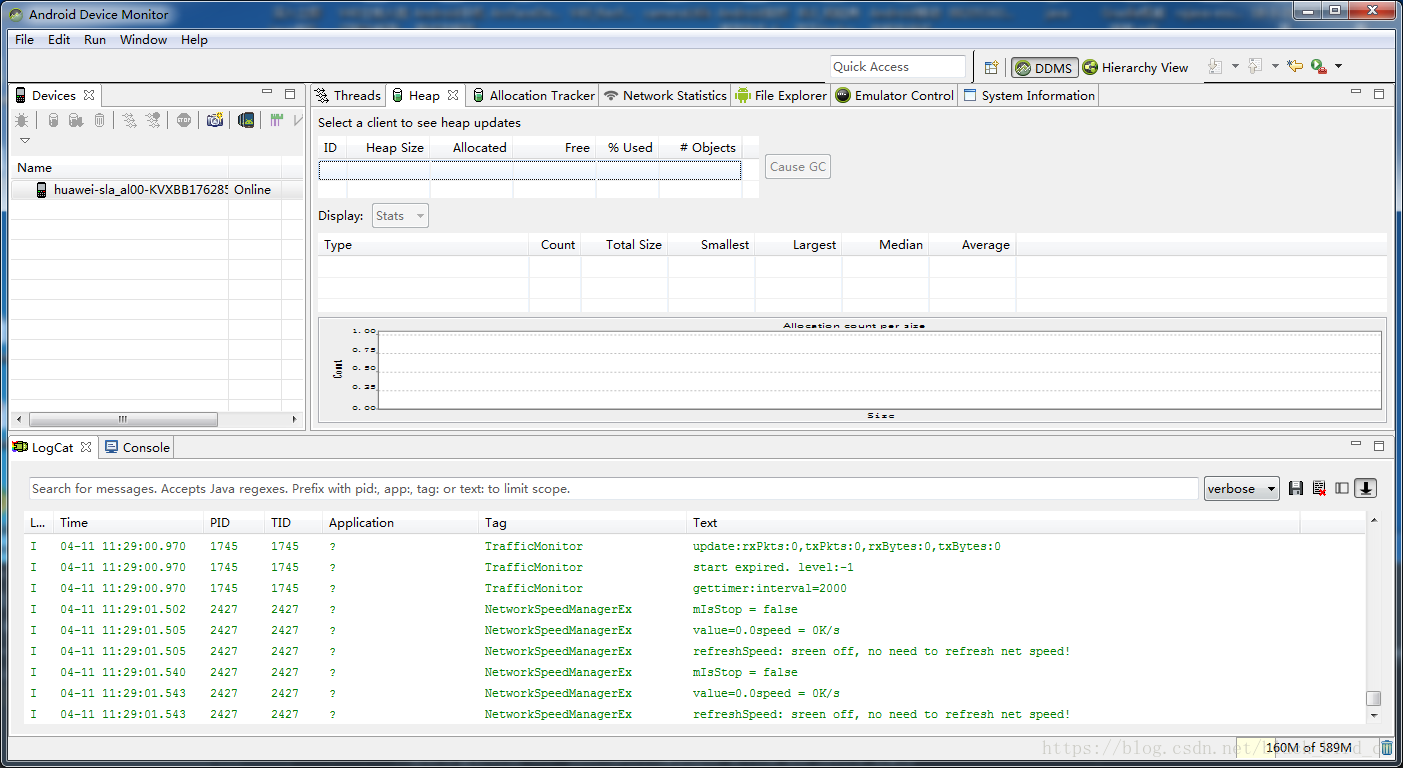
Task: Open the Window menu
Action: pyautogui.click(x=143, y=39)
